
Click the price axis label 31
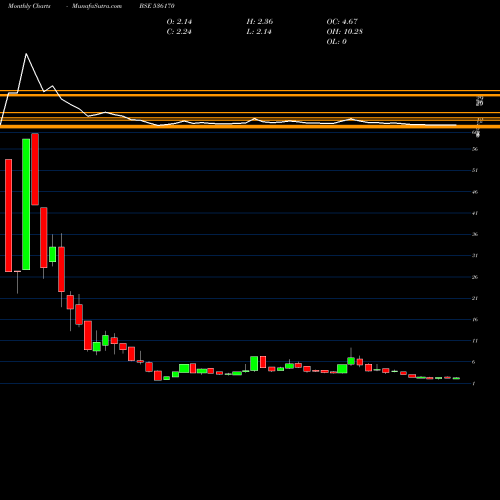pos(475,256)
